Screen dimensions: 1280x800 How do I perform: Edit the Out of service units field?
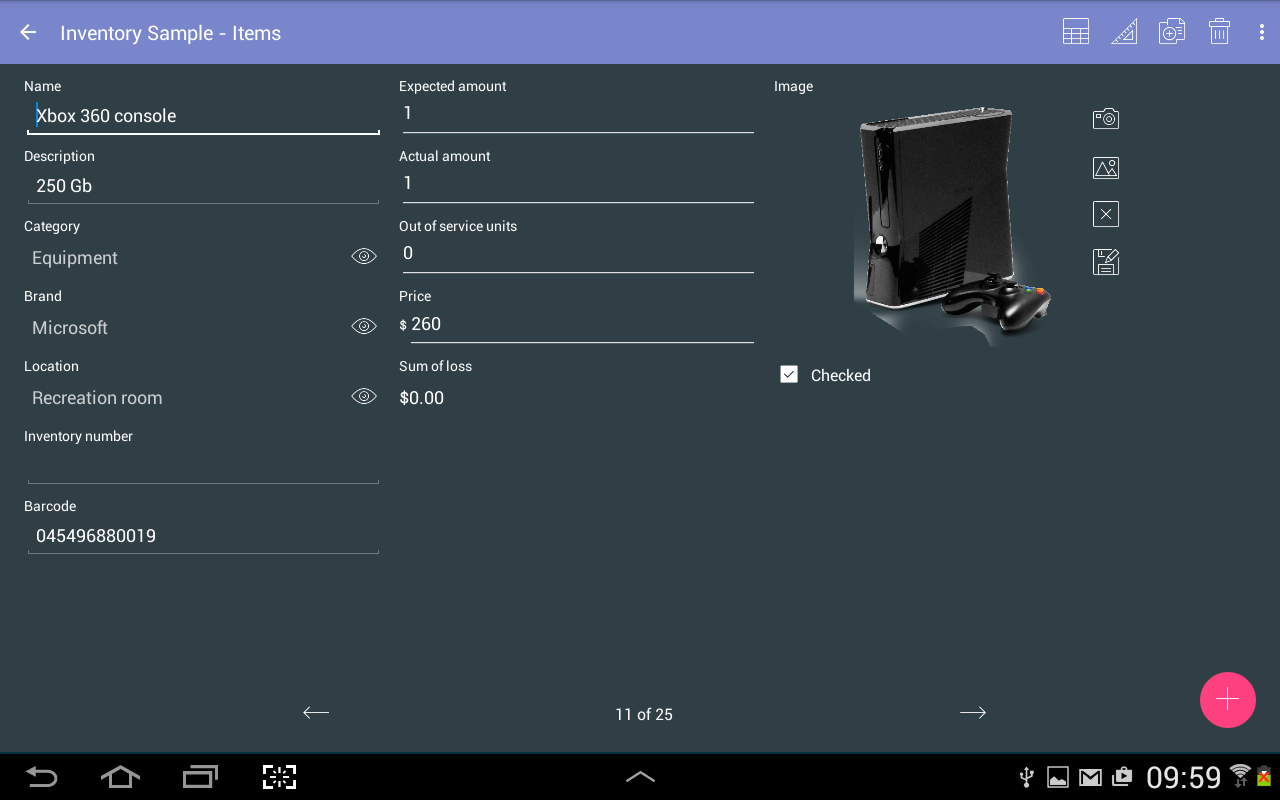click(578, 254)
